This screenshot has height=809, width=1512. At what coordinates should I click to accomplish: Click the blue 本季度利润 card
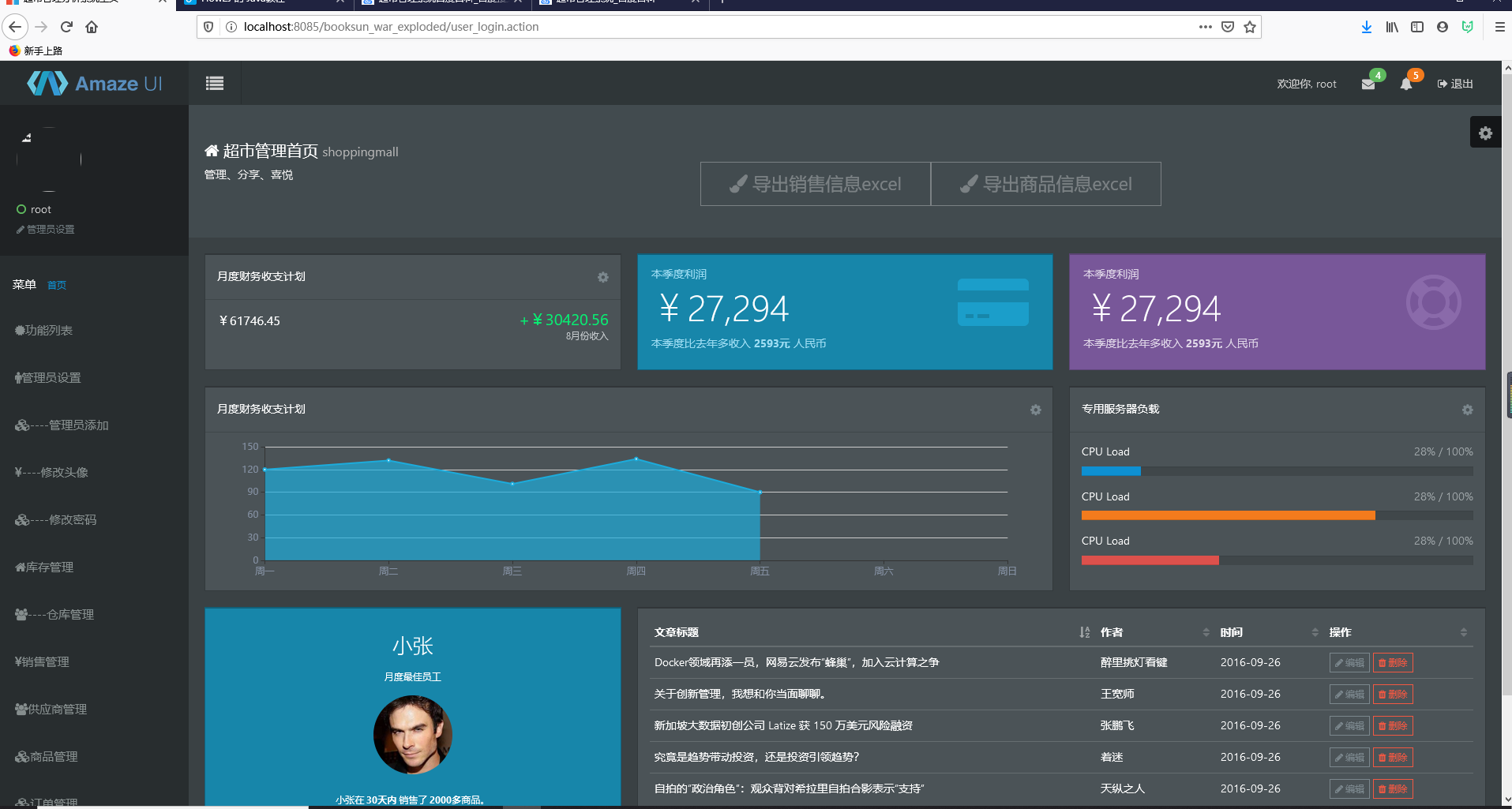pyautogui.click(x=845, y=312)
